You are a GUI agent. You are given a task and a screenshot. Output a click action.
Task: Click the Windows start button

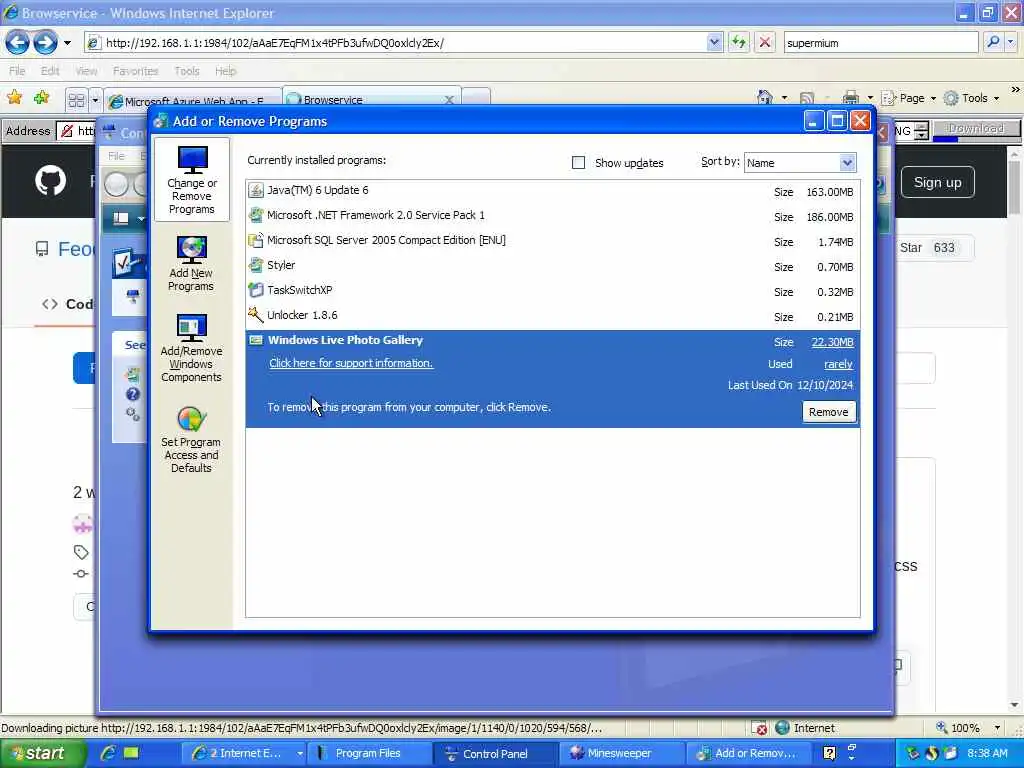pyautogui.click(x=43, y=753)
